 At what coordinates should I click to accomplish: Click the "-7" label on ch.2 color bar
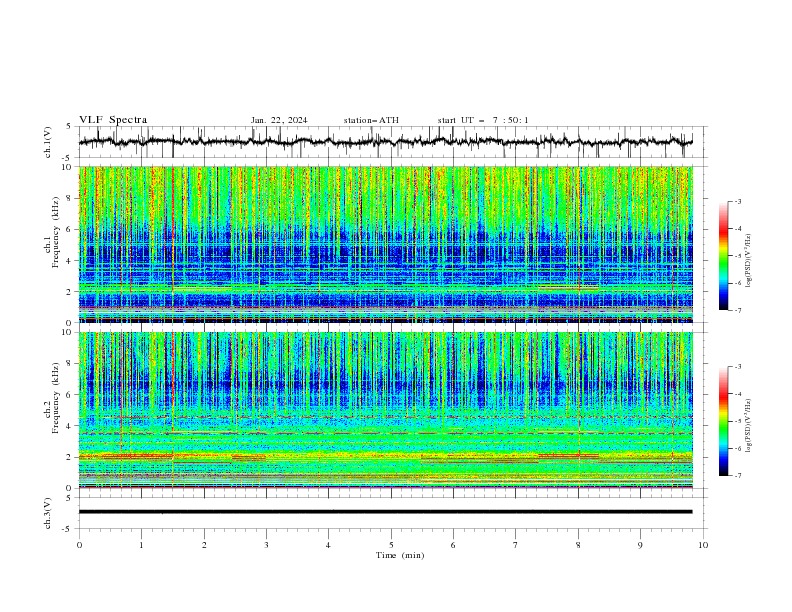coord(738,475)
